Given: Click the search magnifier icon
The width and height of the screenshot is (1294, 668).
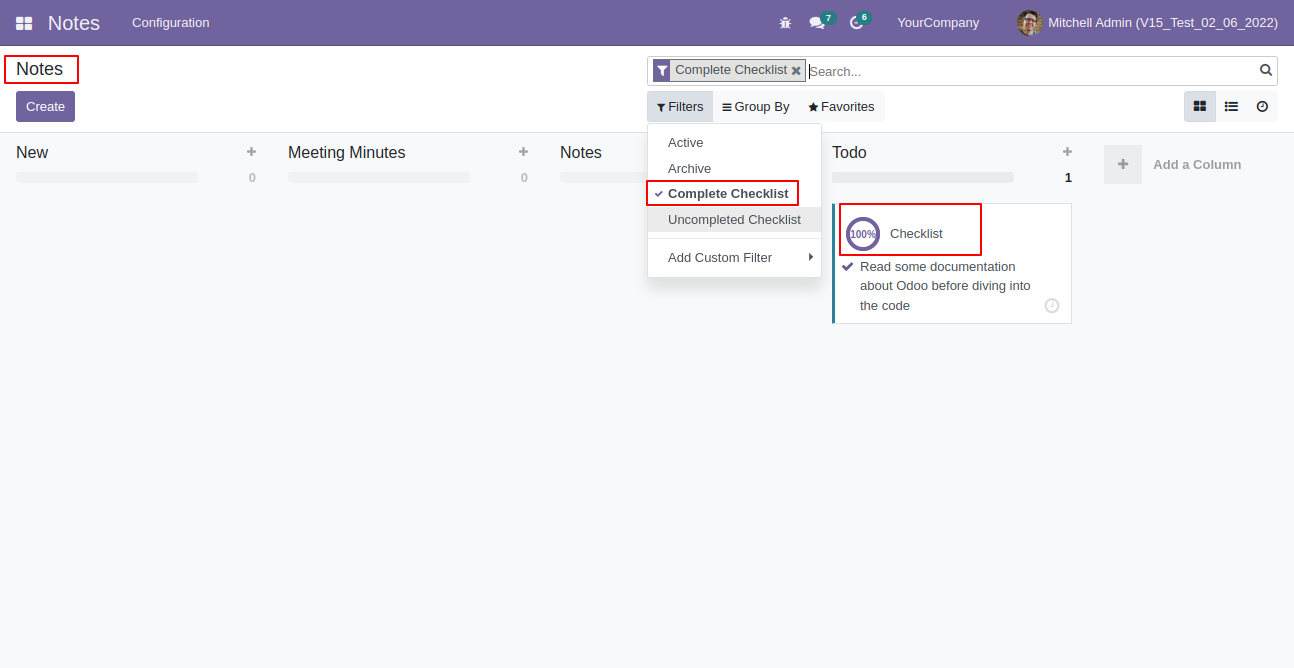Looking at the screenshot, I should click(x=1266, y=70).
